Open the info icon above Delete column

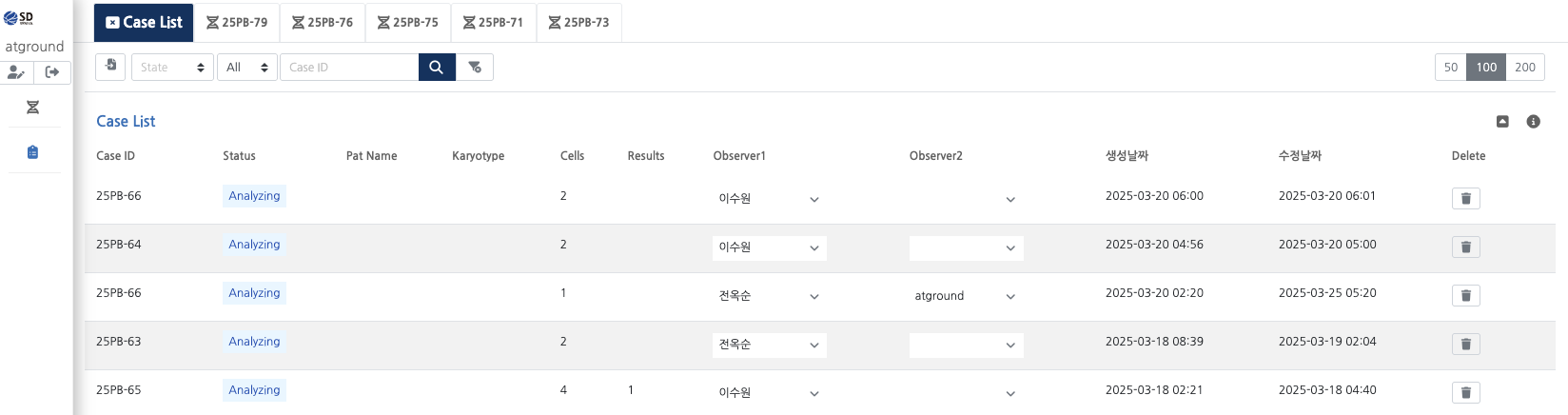pyautogui.click(x=1533, y=122)
